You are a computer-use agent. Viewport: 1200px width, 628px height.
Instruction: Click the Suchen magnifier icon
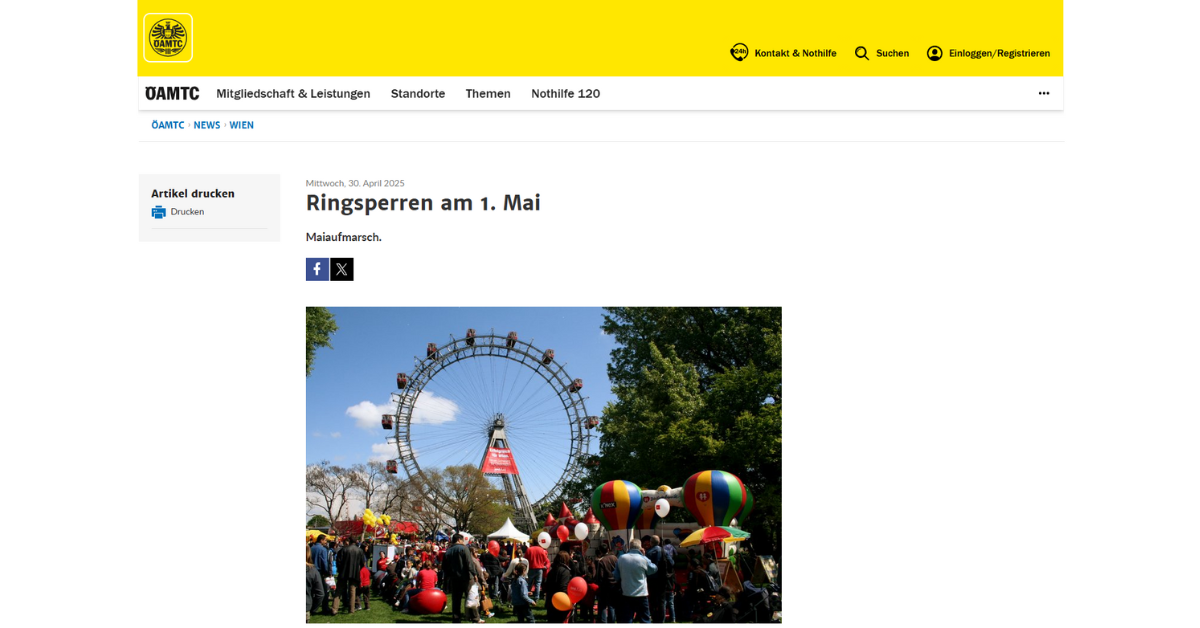point(862,53)
